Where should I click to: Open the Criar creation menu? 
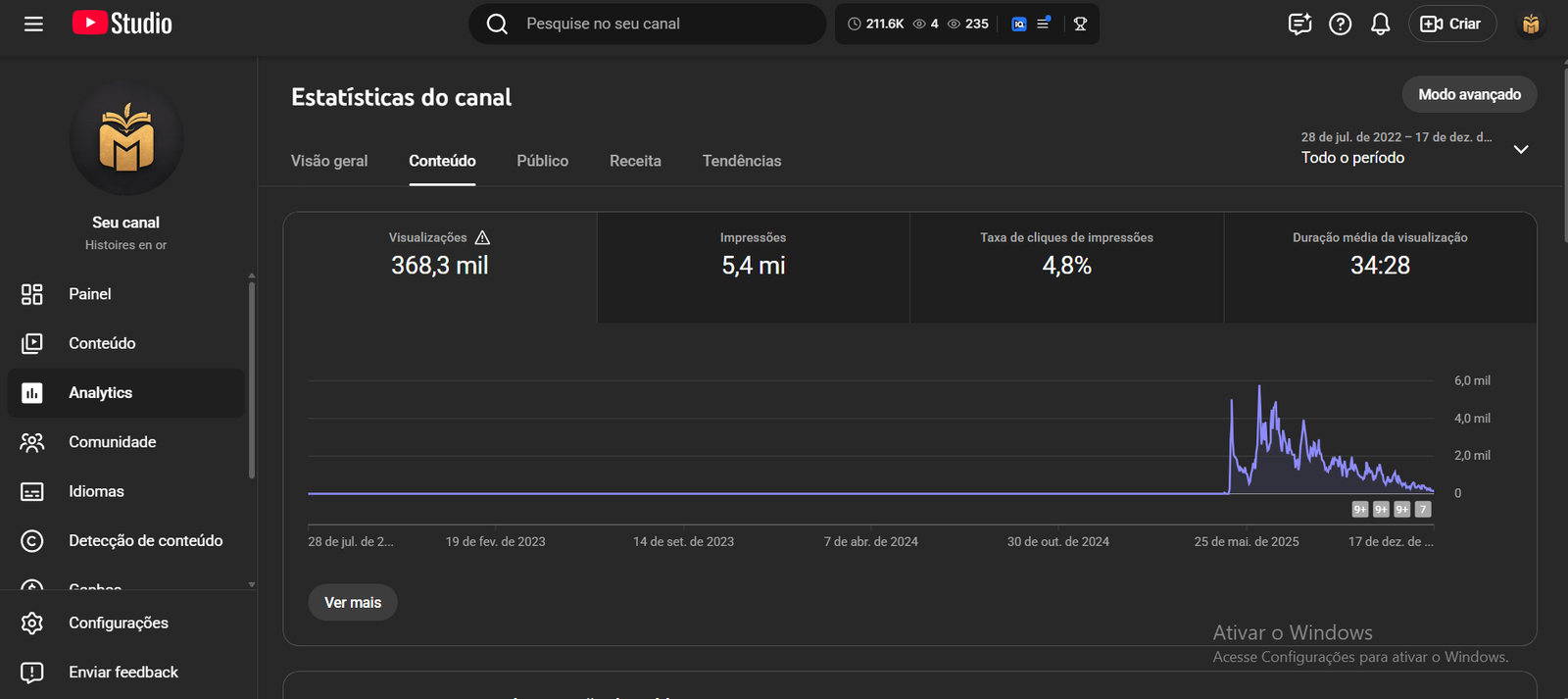(1451, 24)
